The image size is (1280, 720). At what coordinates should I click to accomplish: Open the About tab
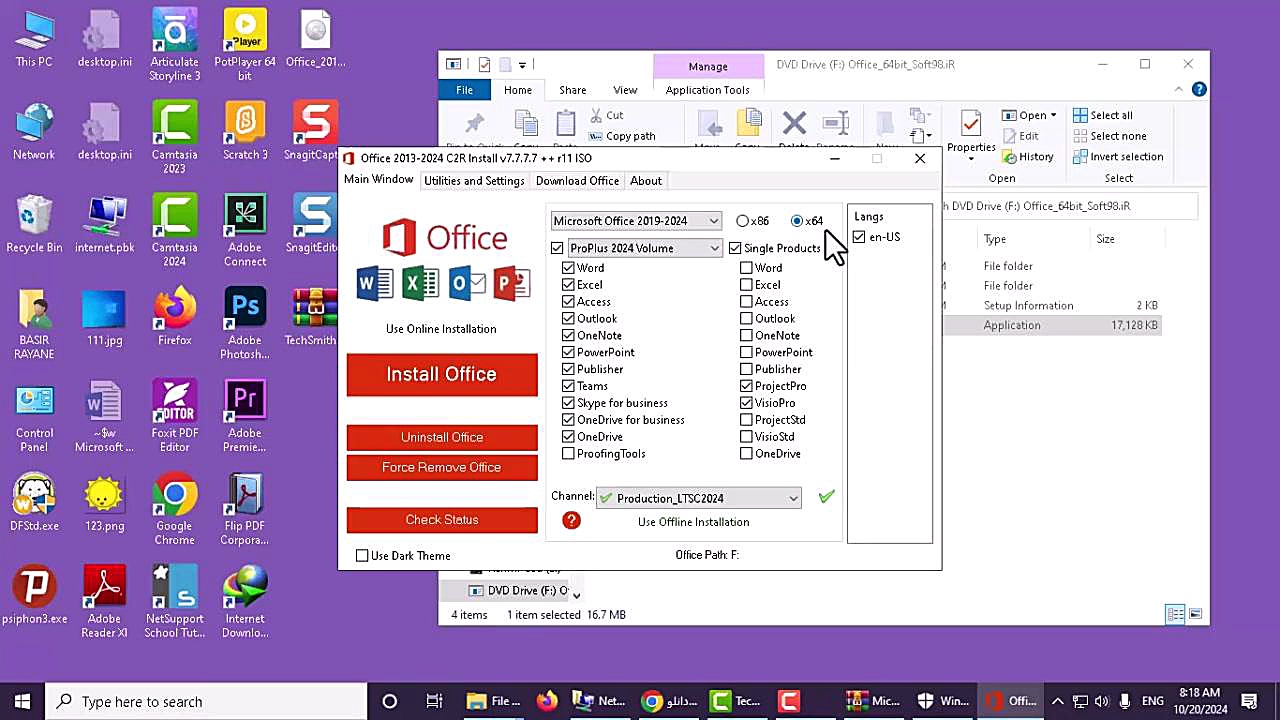pos(646,181)
